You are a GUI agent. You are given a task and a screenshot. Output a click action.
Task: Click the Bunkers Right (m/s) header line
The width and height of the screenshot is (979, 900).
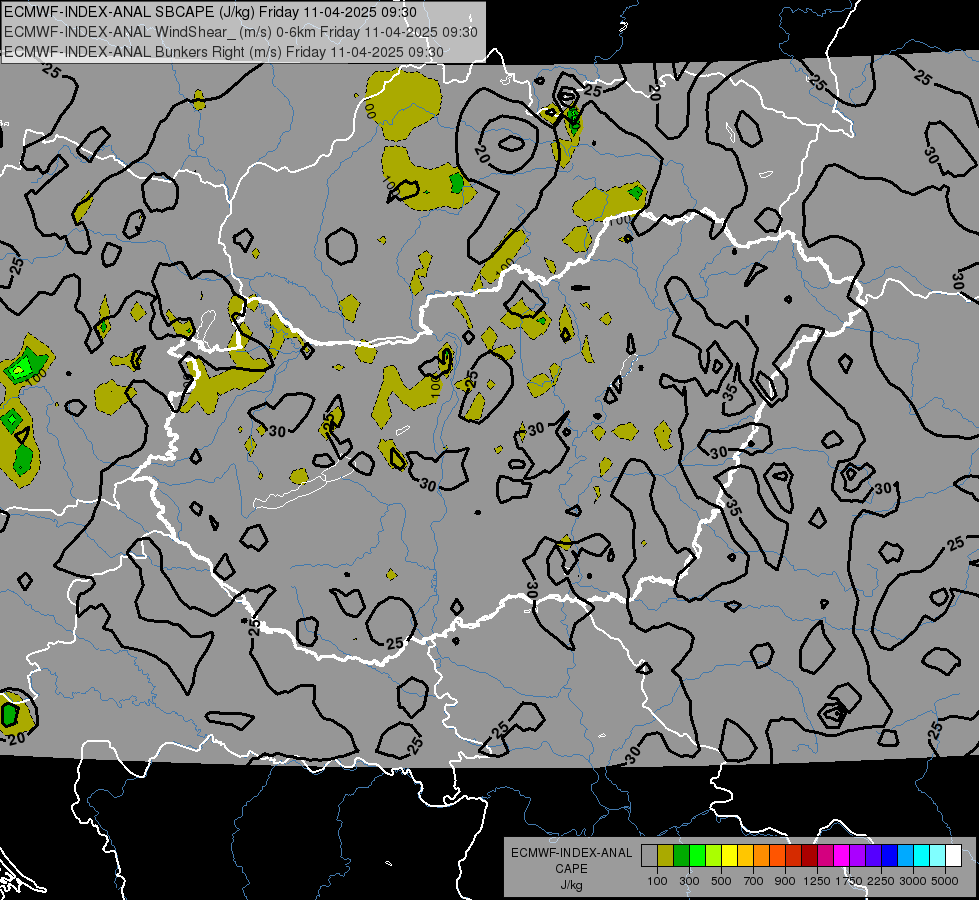point(224,52)
